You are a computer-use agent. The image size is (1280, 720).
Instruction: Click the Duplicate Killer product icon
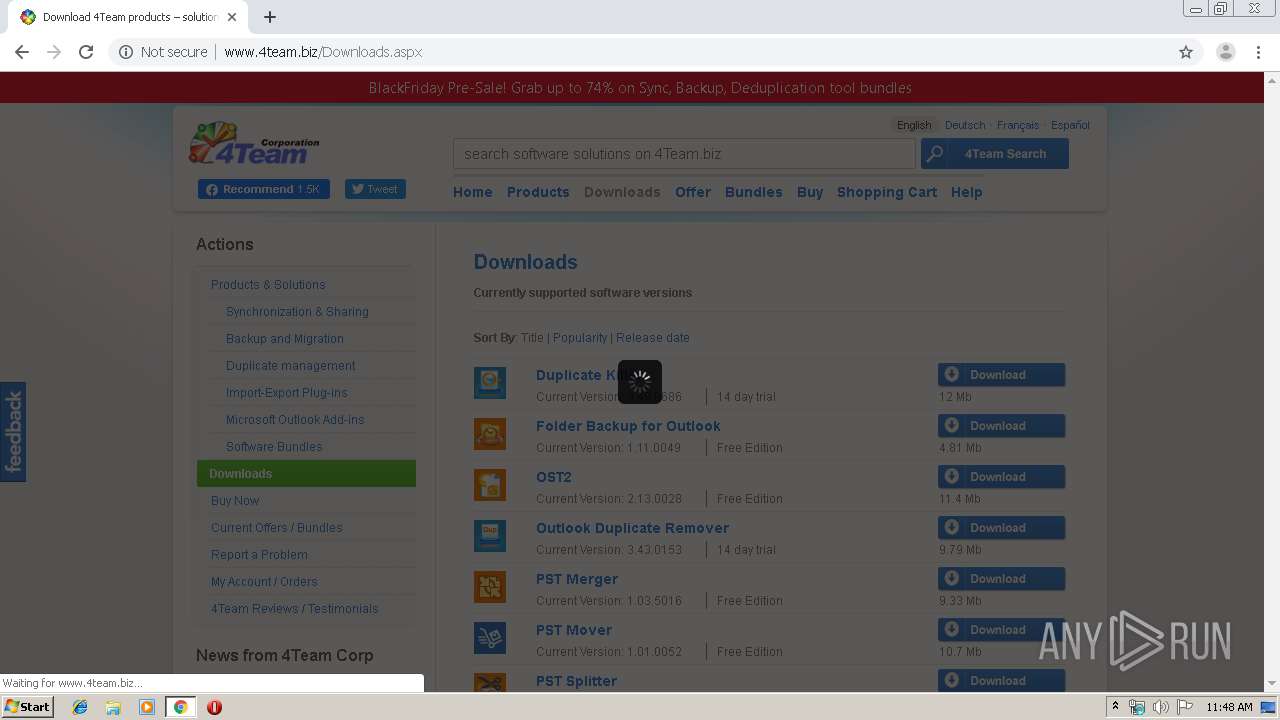coord(490,382)
